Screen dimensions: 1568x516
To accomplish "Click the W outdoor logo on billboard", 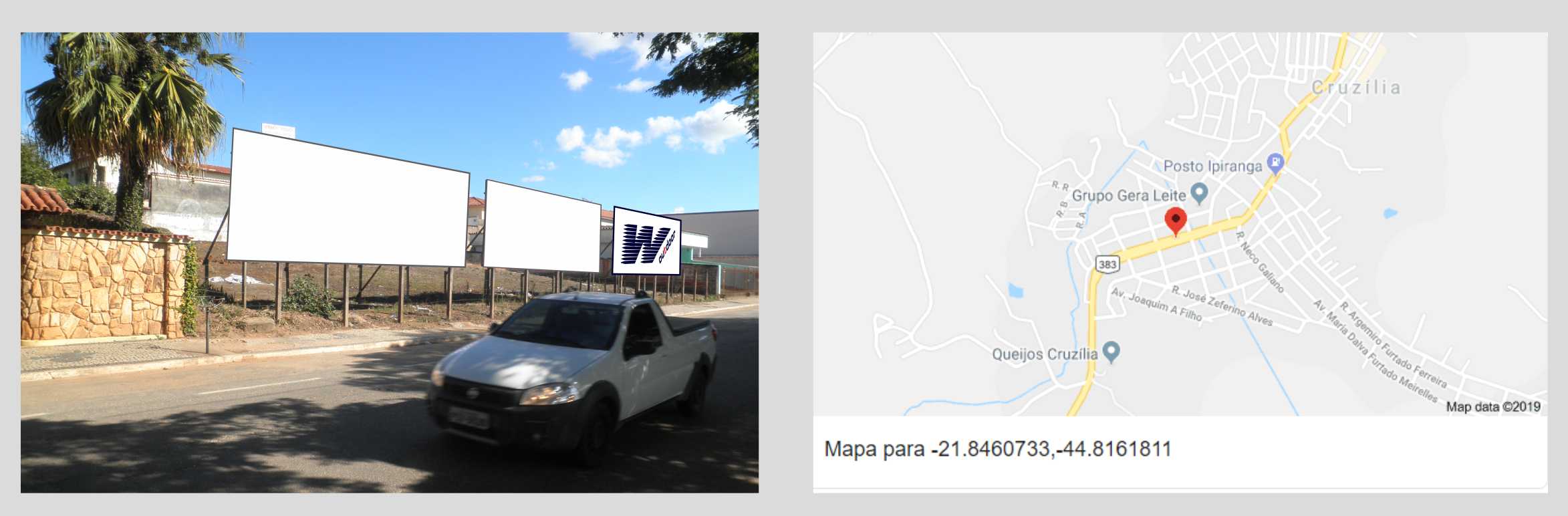I will pyautogui.click(x=646, y=241).
